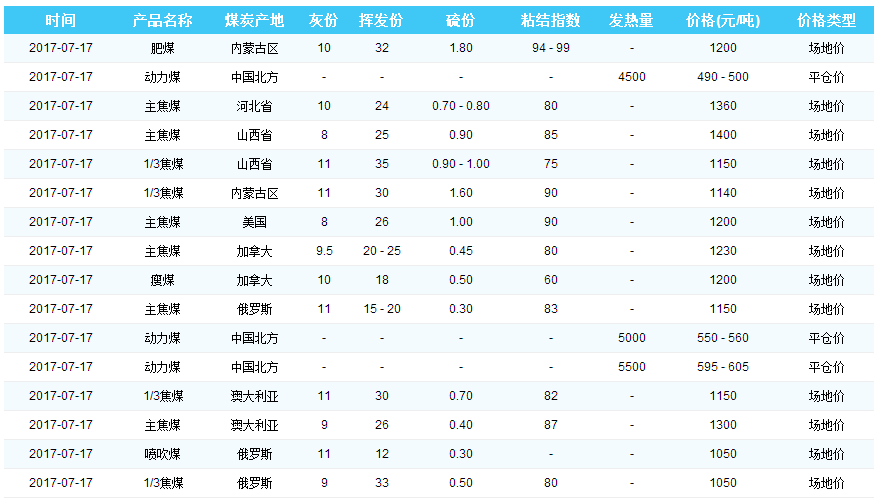
Task: Click the 490 - 500 price cell
Action: pos(722,77)
